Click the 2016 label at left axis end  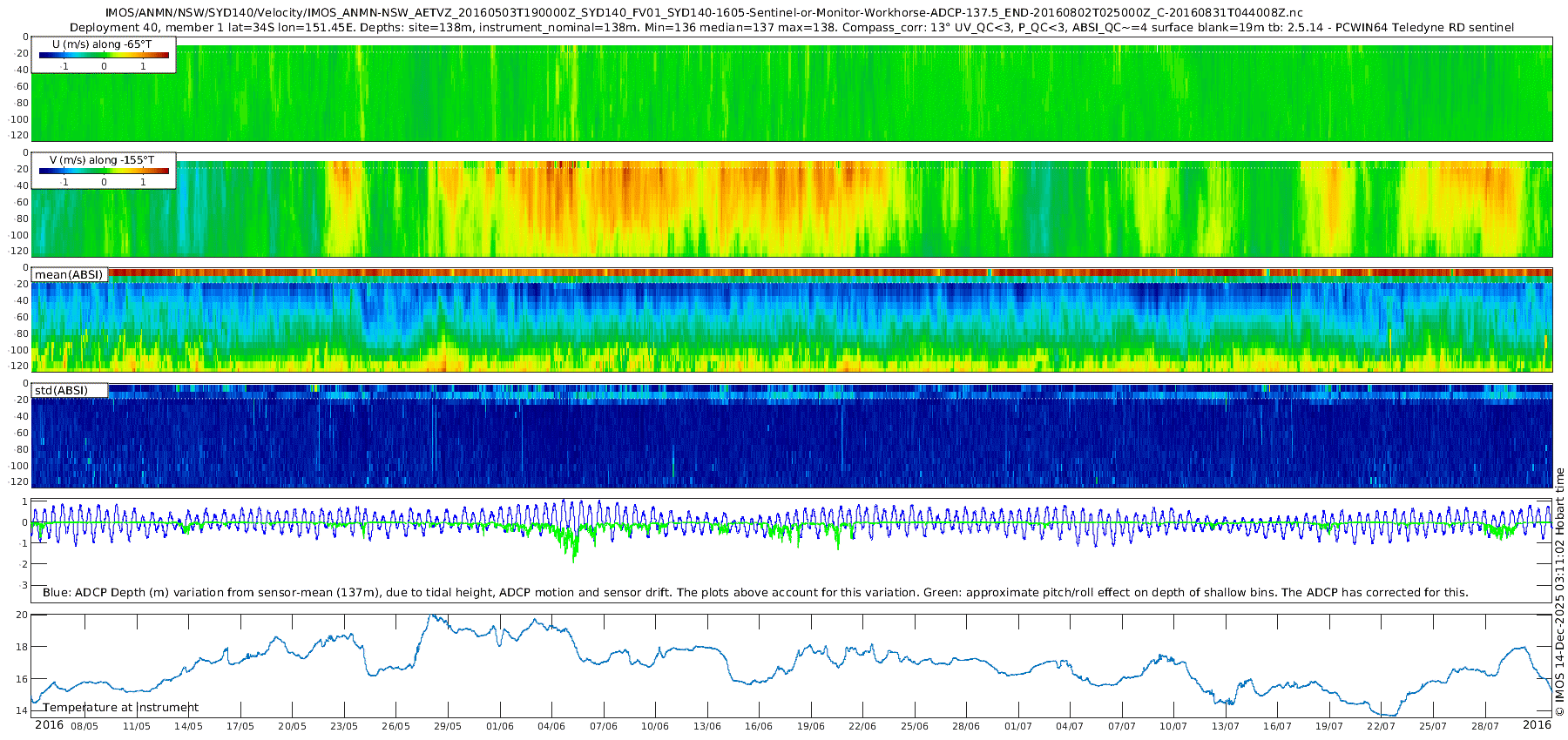(49, 725)
